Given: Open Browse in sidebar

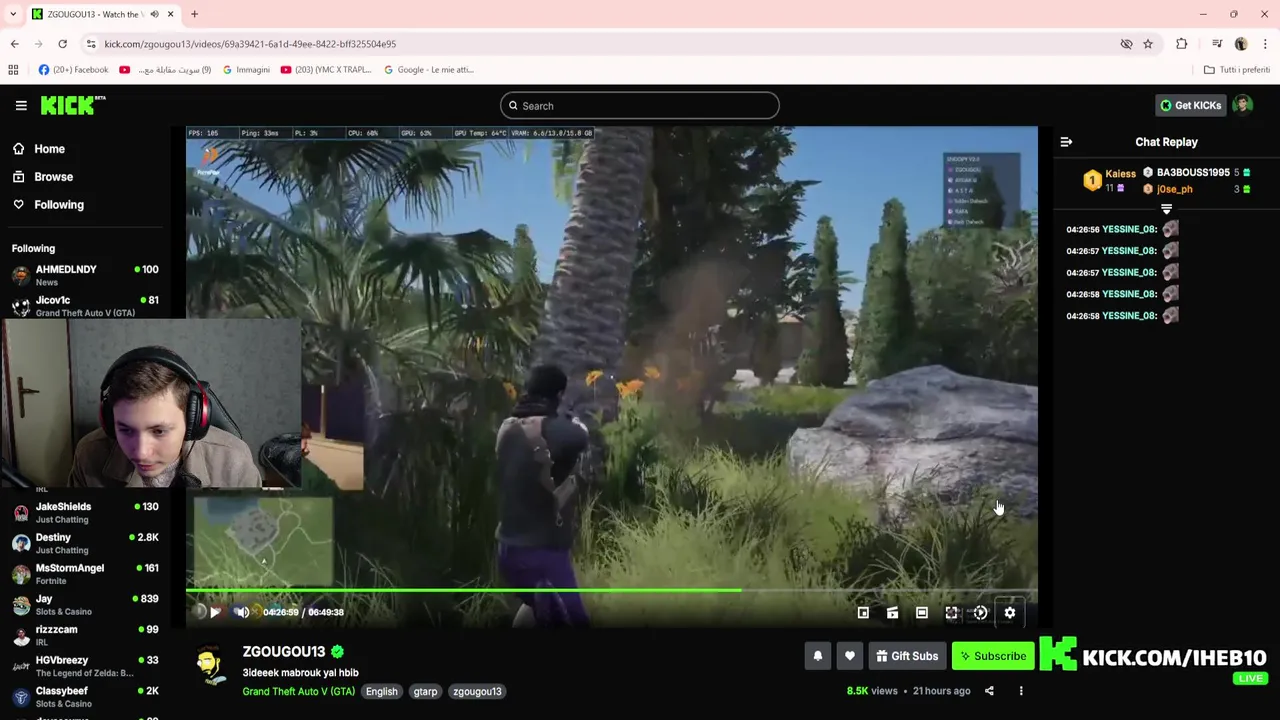Looking at the screenshot, I should coord(43,177).
